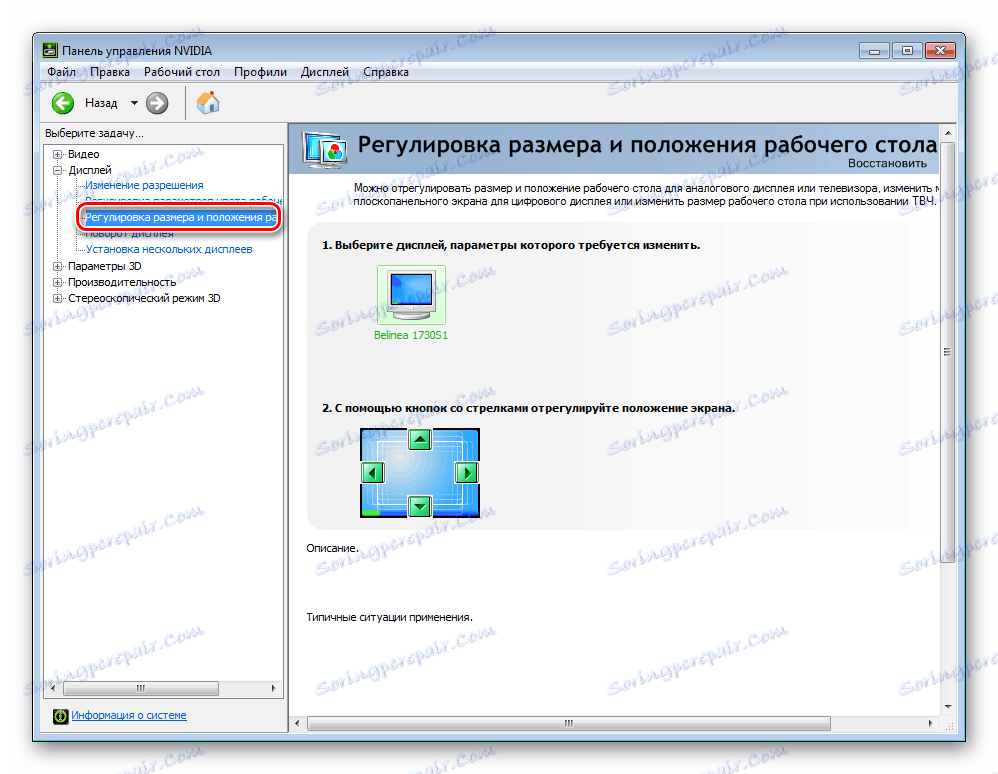
Task: Click Типичные ситуации применения text
Action: coord(390,617)
